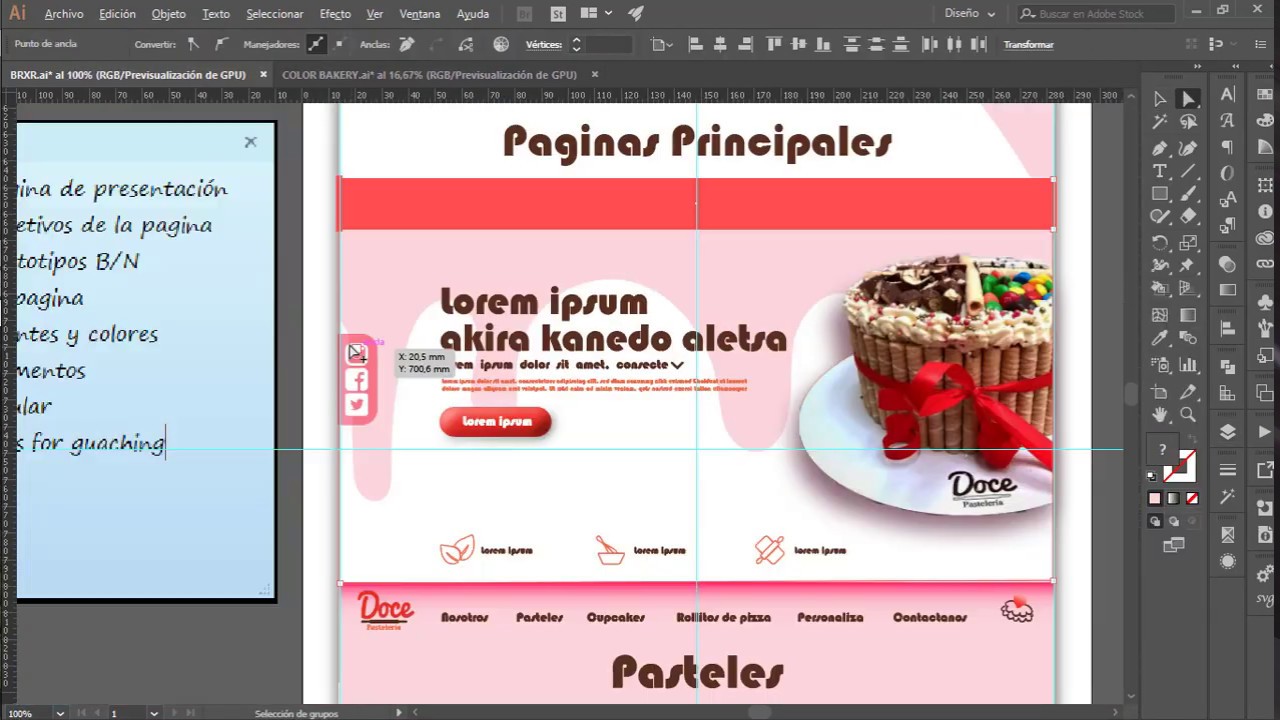Switch to COLOR BAKERY.ai document tab

pos(429,75)
